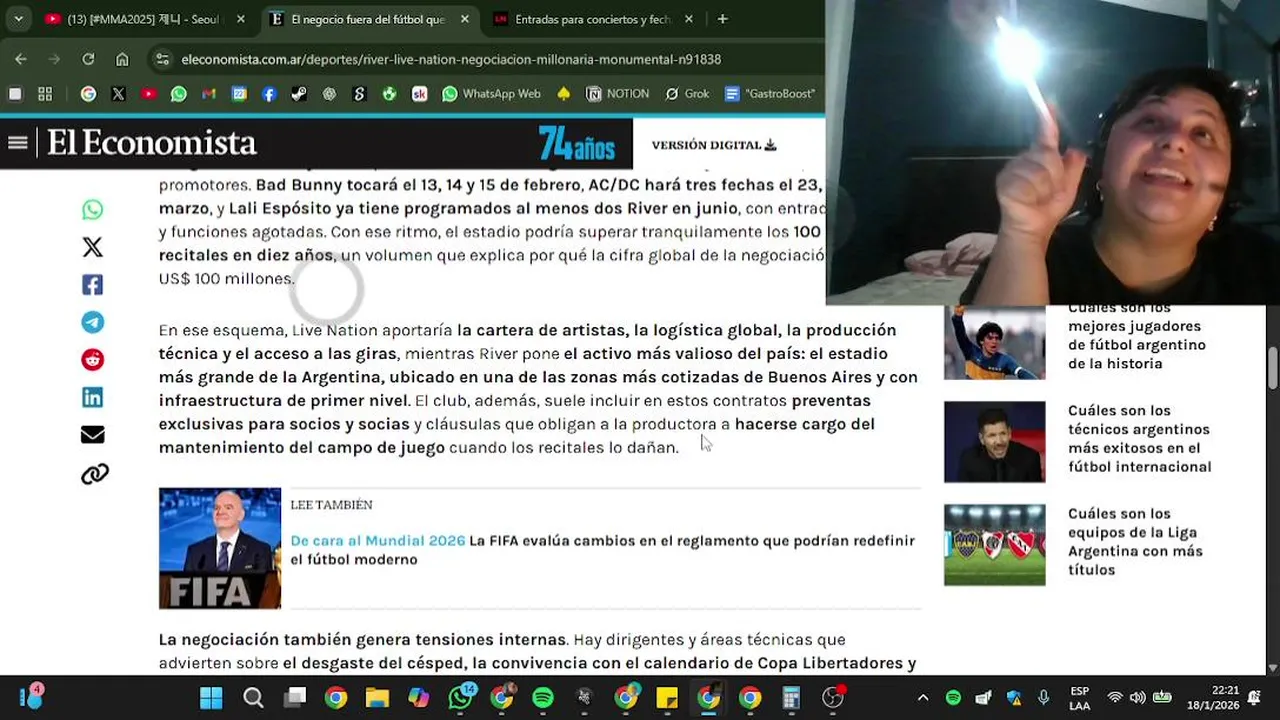Open técnicos argentinos más exitosos article
The width and height of the screenshot is (1280, 720).
pyautogui.click(x=1139, y=438)
